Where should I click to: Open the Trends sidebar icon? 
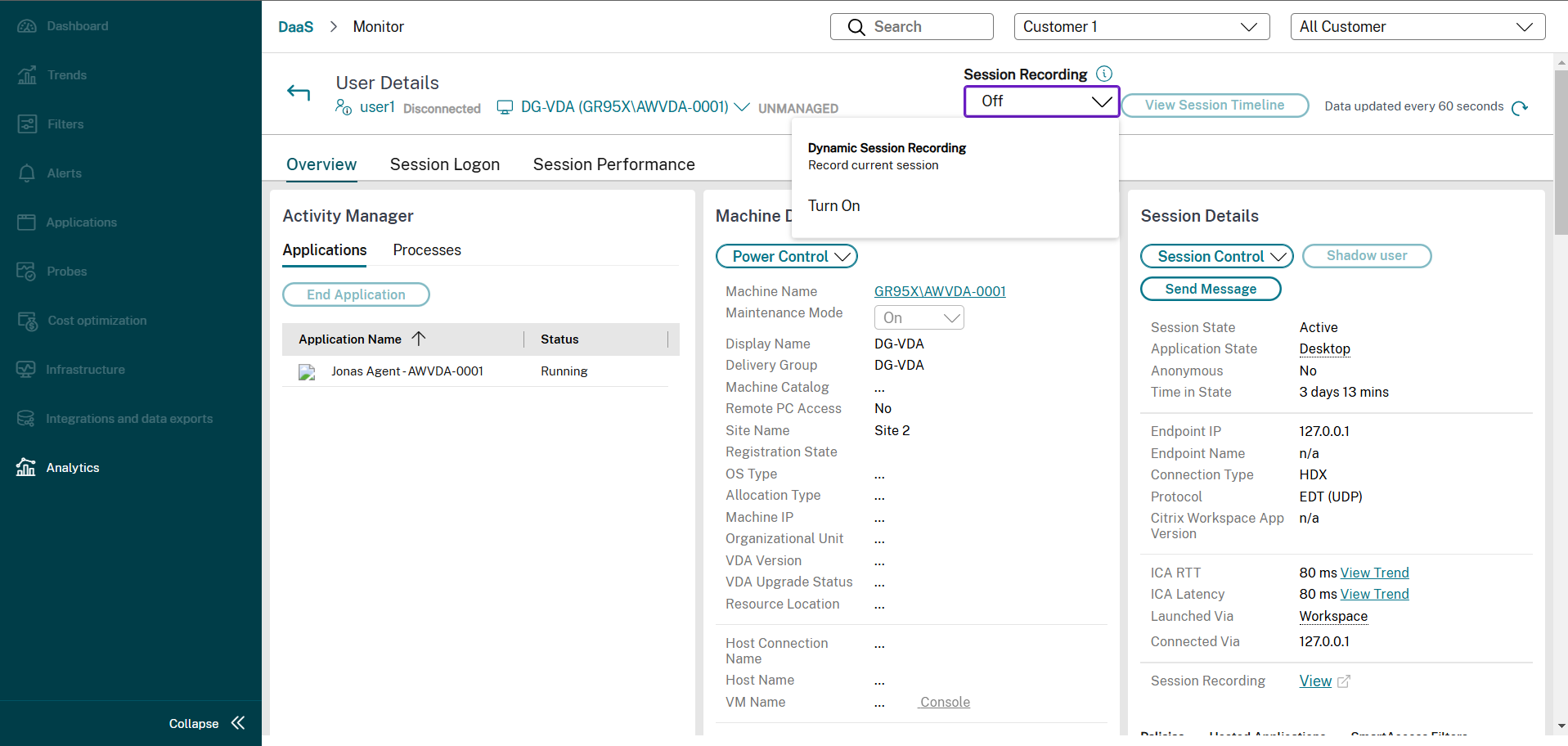tap(27, 75)
